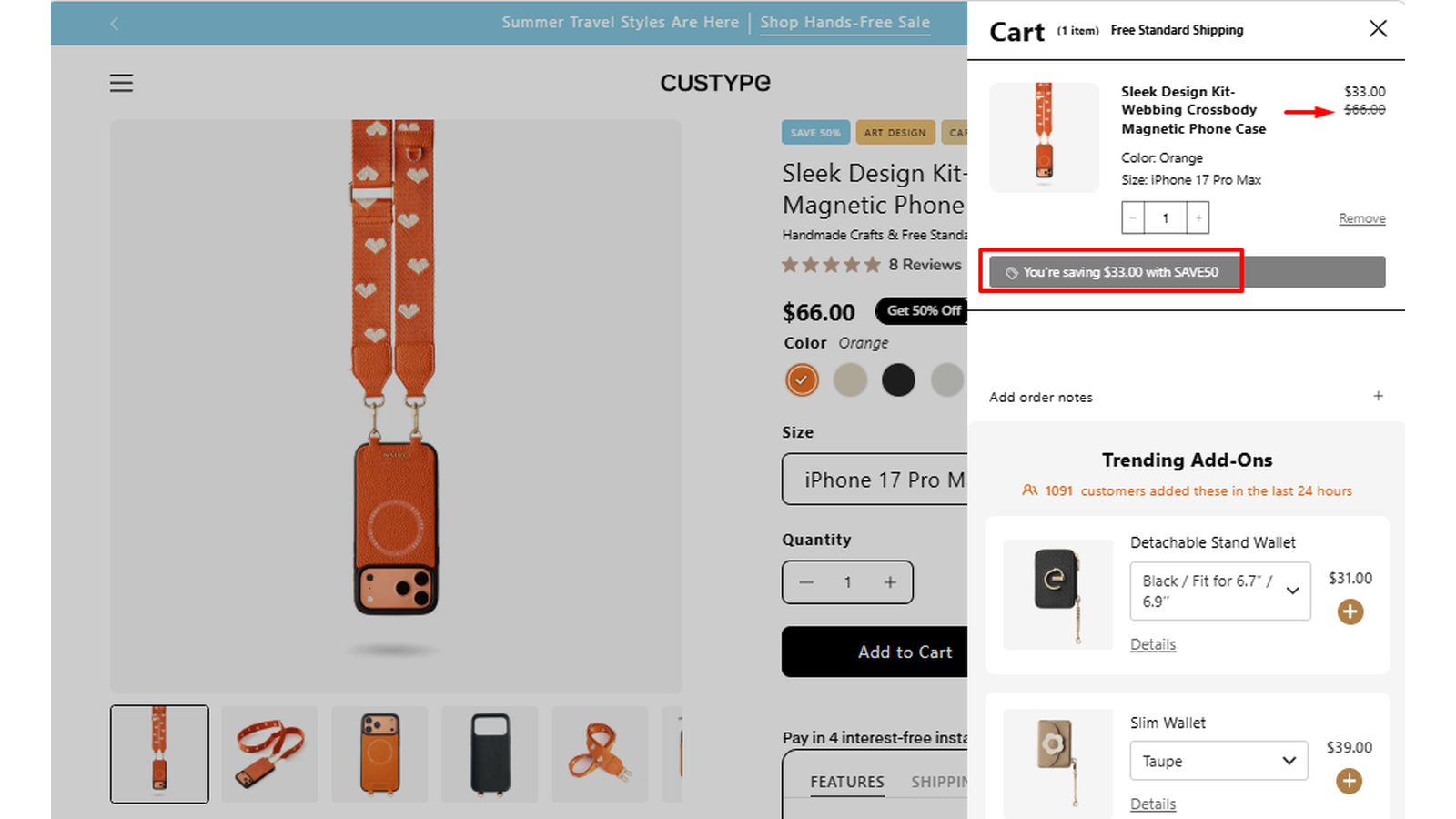This screenshot has height=819, width=1456.
Task: Increase product page quantity with plus
Action: coord(890,582)
